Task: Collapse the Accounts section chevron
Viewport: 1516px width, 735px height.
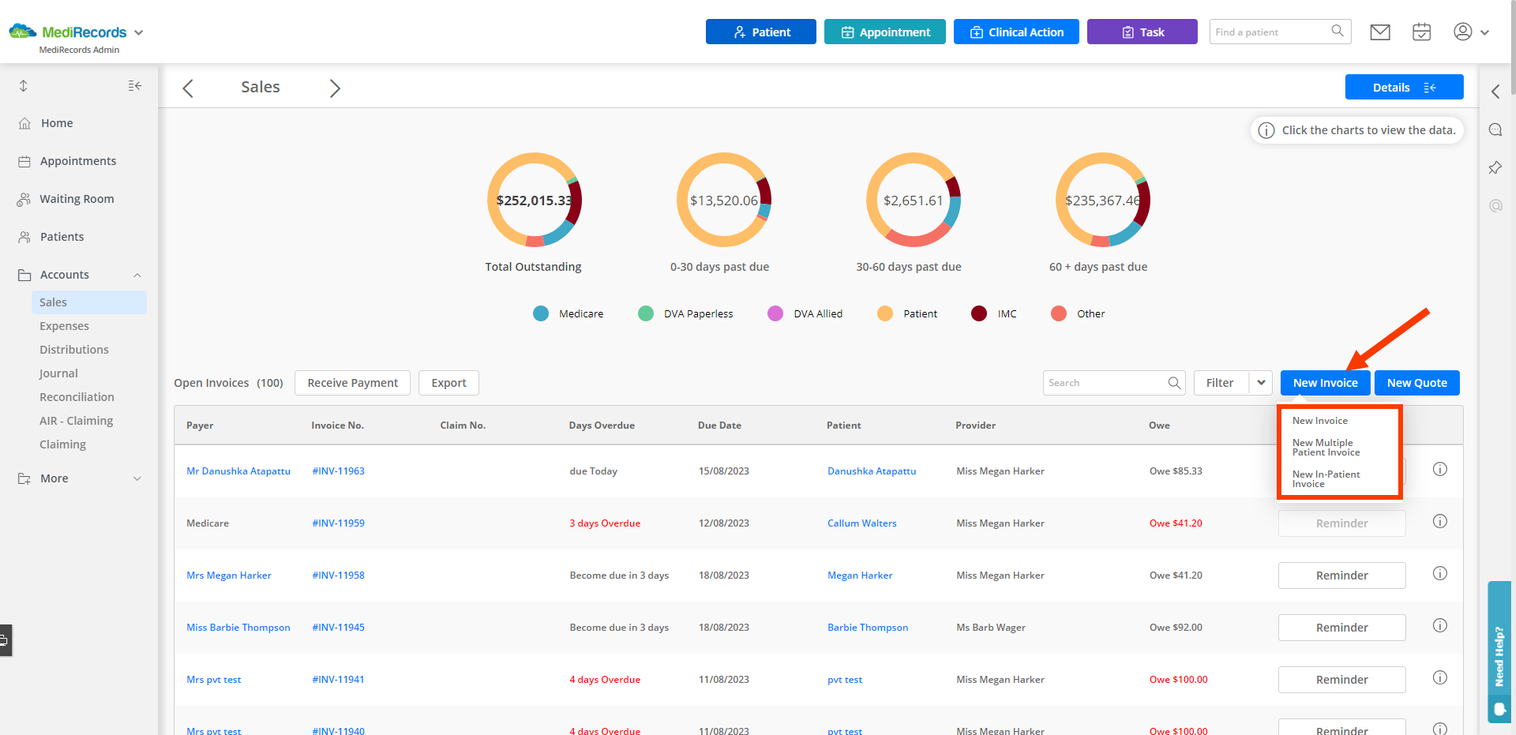Action: point(137,275)
